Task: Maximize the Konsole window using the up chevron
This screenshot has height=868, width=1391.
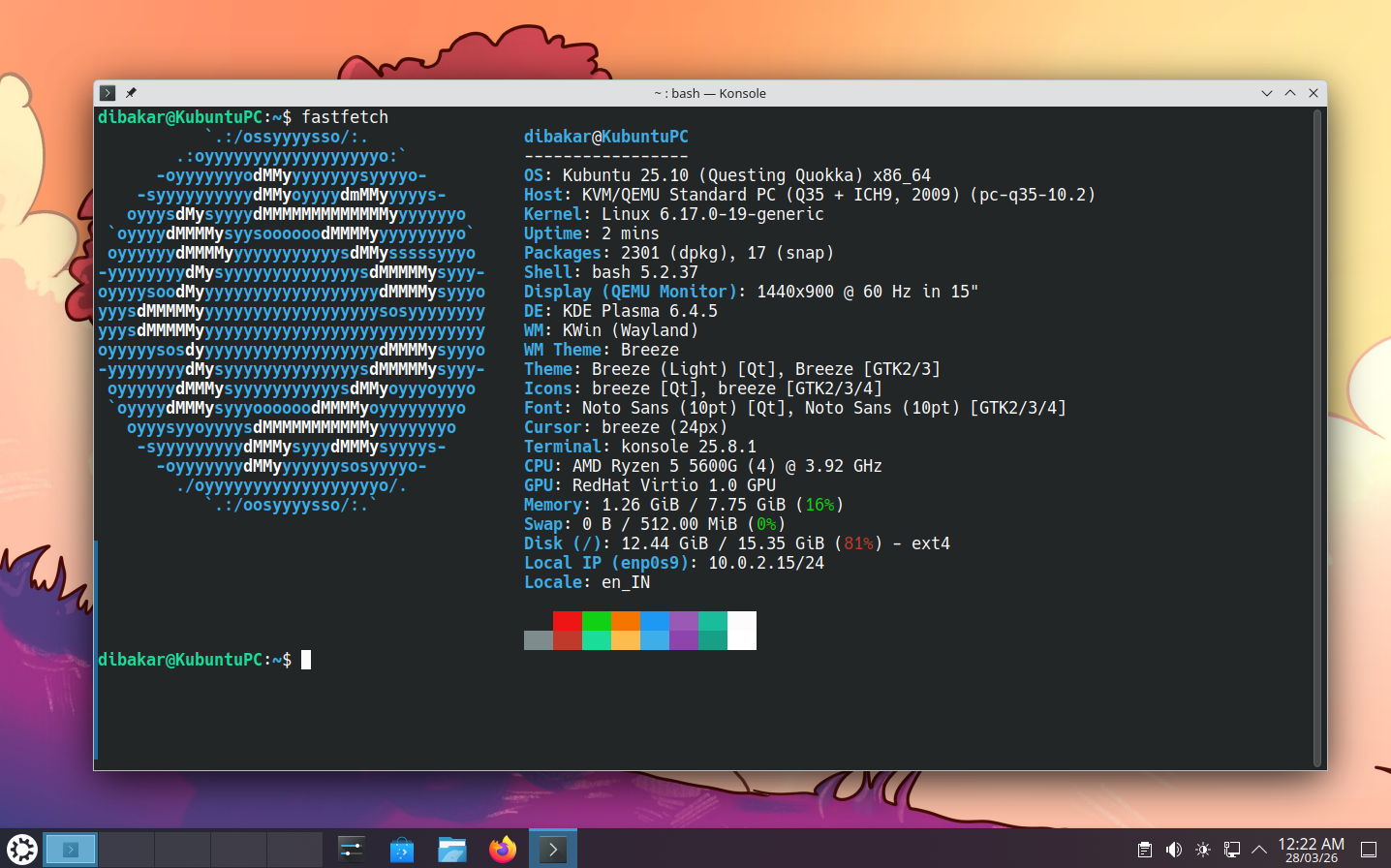Action: (x=1290, y=93)
